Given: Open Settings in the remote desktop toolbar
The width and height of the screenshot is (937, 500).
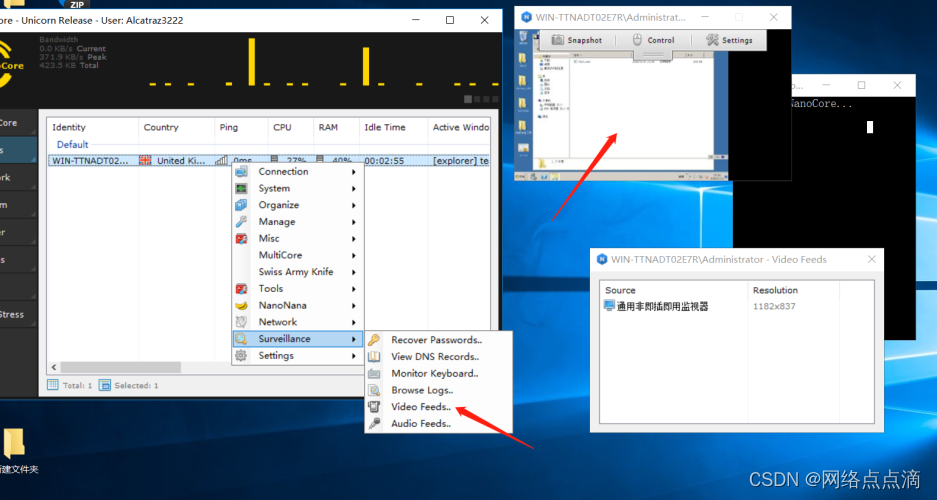Looking at the screenshot, I should 728,40.
